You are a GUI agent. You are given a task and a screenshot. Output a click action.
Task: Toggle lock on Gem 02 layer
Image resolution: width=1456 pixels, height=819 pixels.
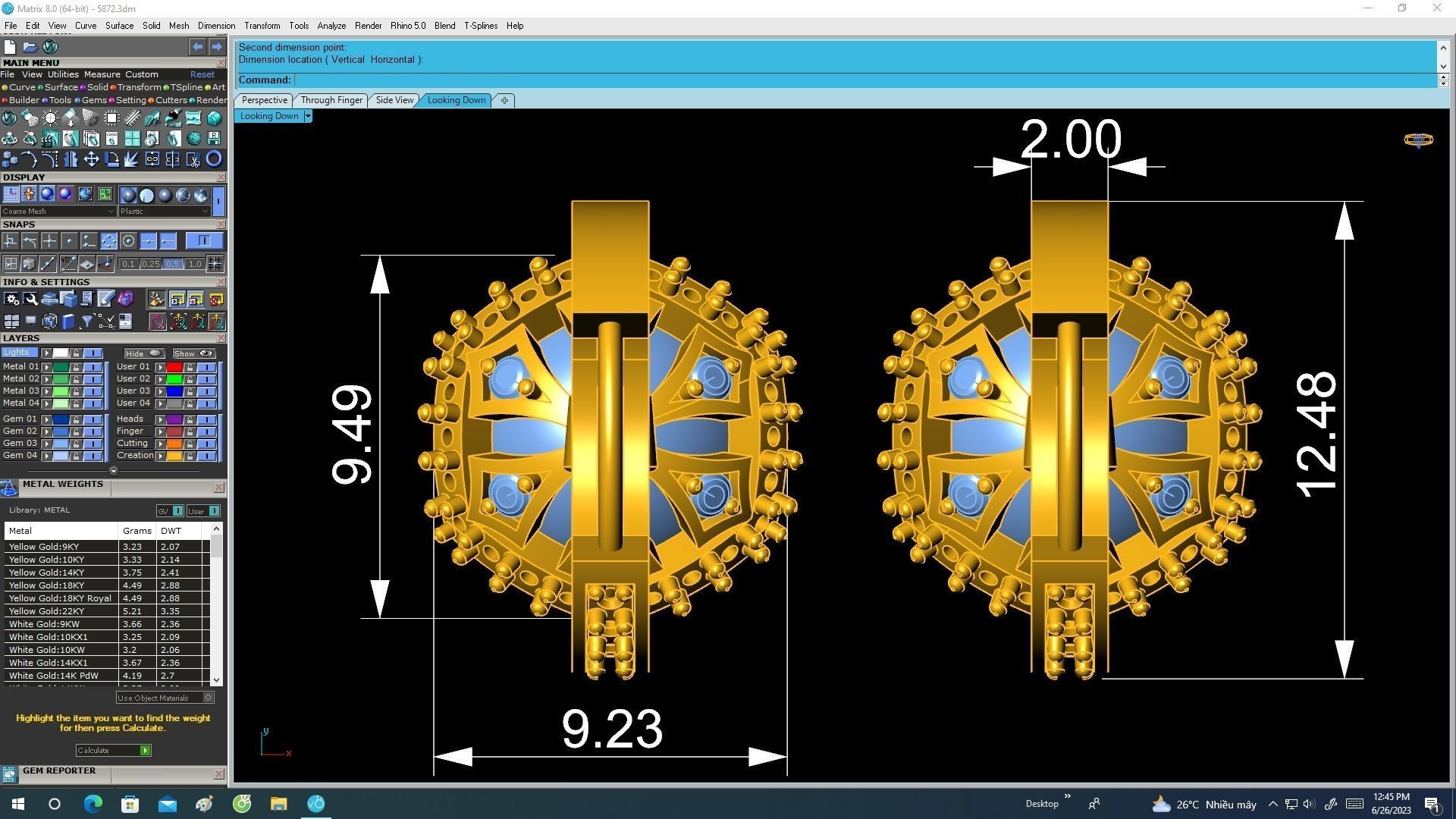77,431
